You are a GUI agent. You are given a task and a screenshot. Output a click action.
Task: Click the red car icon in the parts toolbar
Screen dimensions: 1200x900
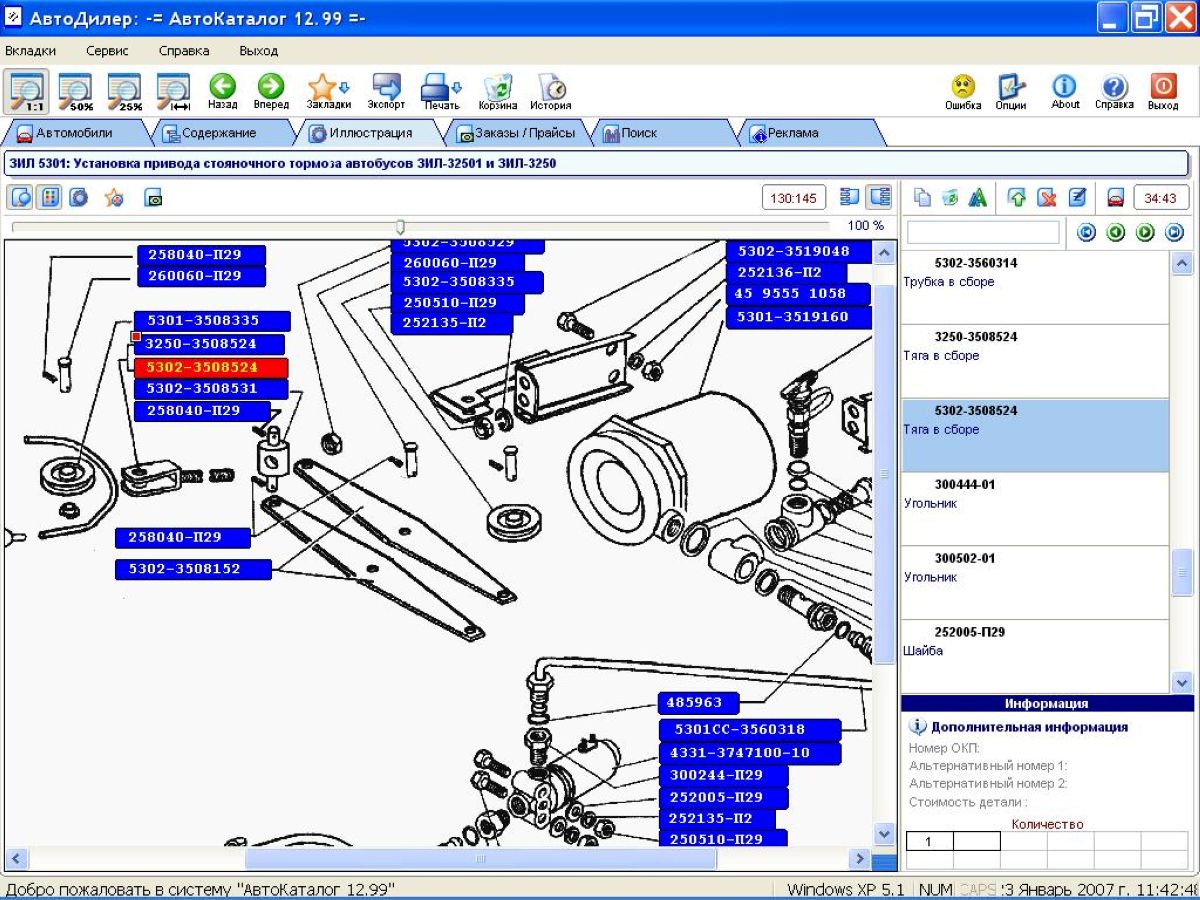[1116, 198]
